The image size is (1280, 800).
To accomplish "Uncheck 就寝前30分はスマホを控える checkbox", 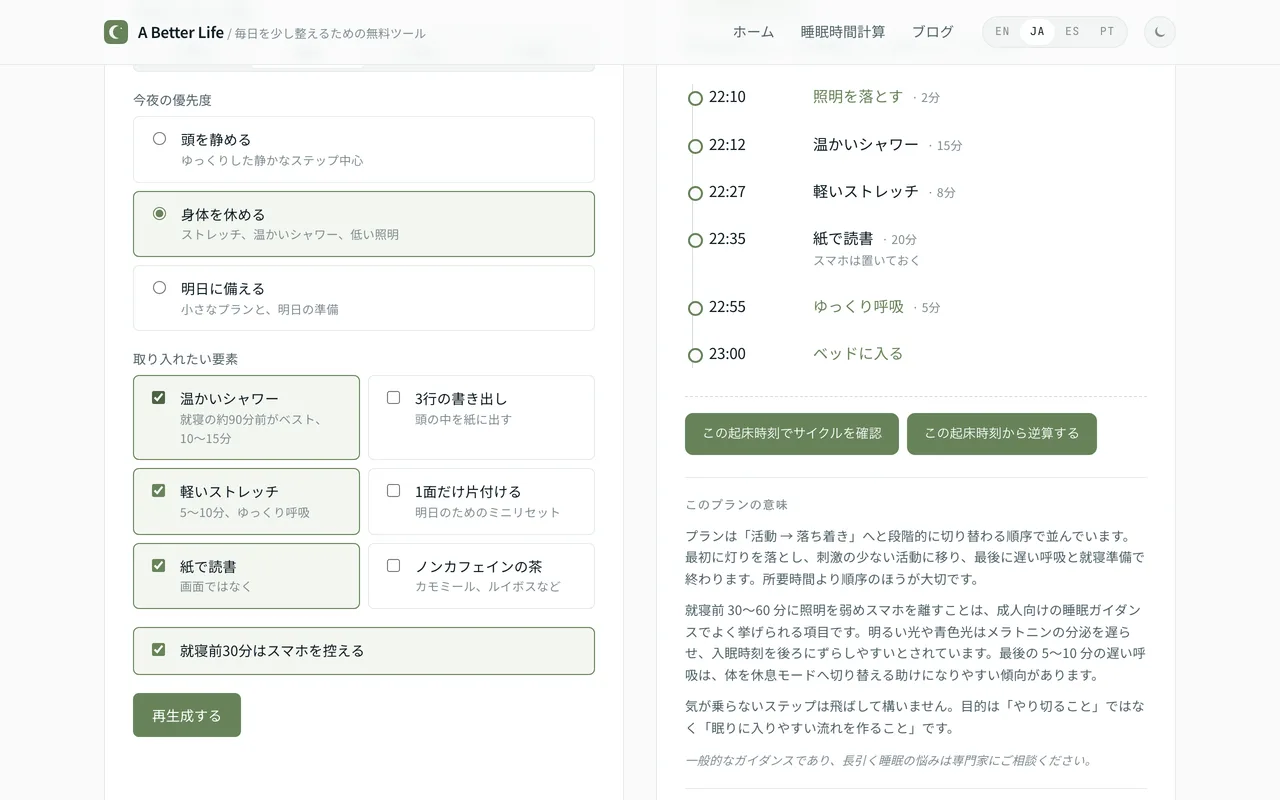I will [x=158, y=650].
